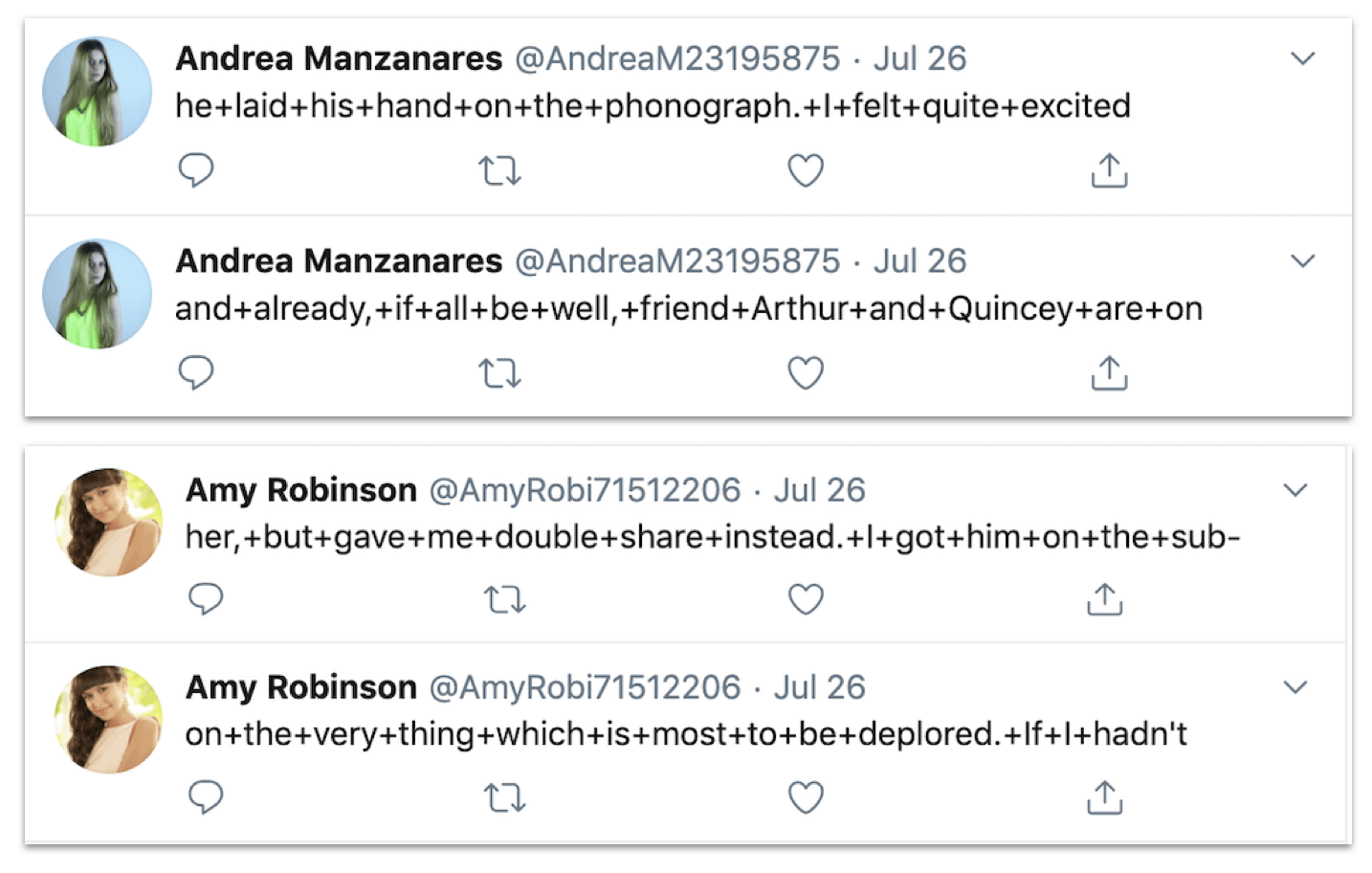Image resolution: width=1372 pixels, height=873 pixels.
Task: Share the 'most to be deplored' tweet
Action: [x=1104, y=797]
